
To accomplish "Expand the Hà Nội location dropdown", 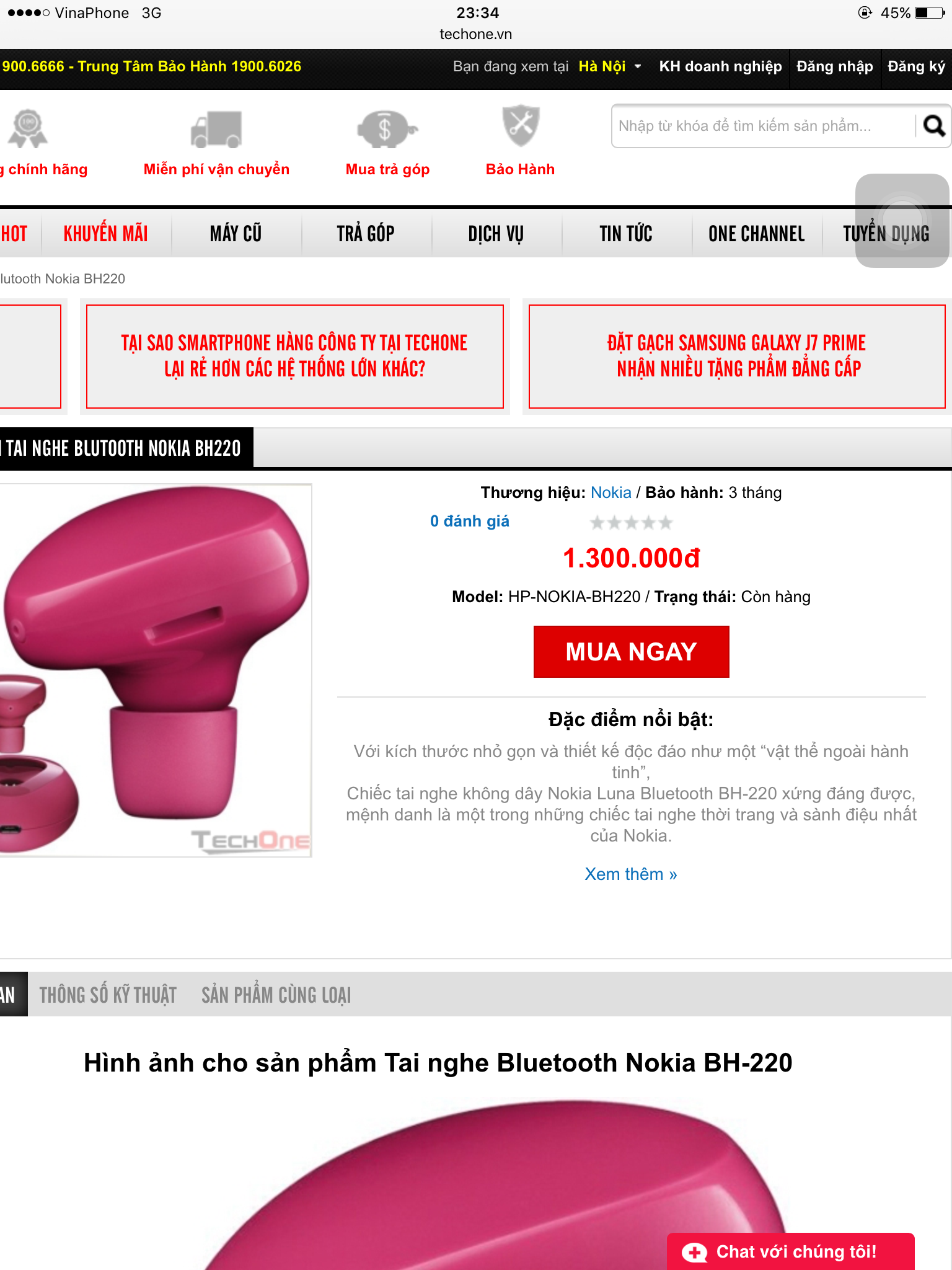I will pyautogui.click(x=610, y=66).
